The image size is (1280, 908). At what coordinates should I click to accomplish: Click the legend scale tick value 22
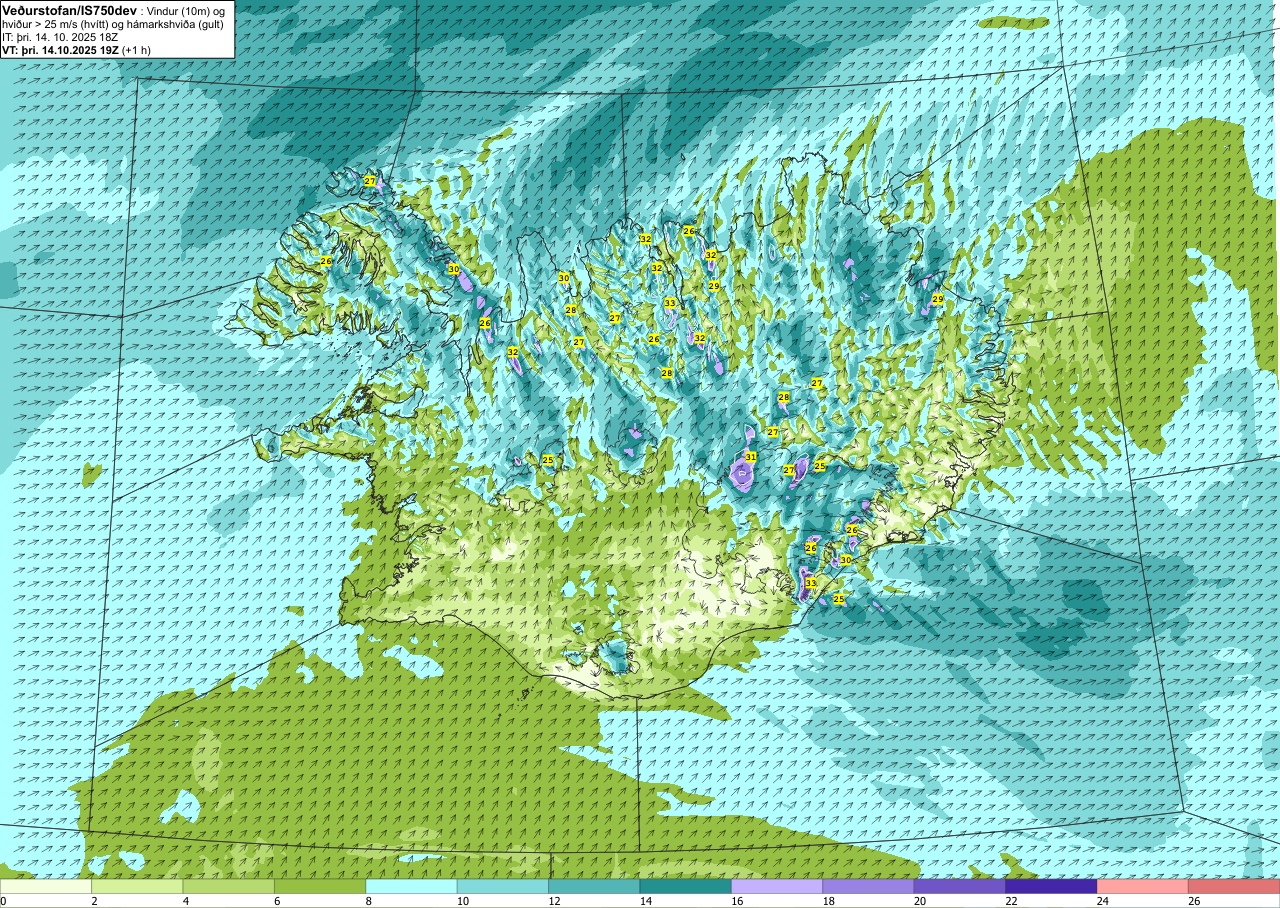1011,901
